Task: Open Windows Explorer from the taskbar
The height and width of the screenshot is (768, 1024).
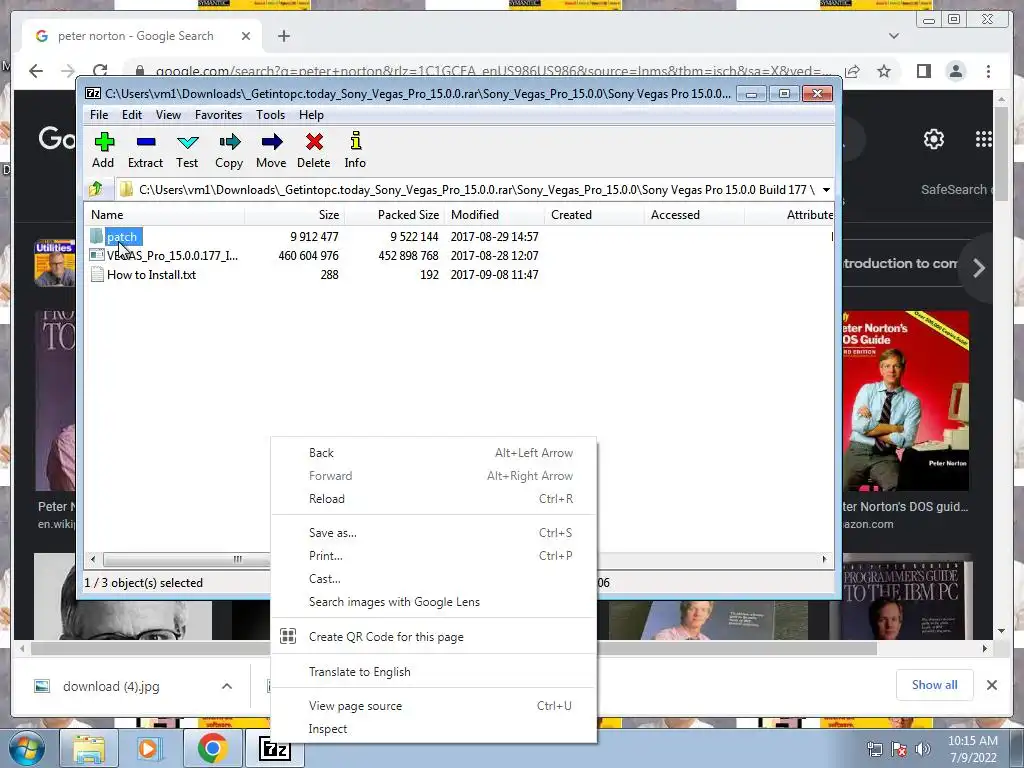Action: point(89,749)
